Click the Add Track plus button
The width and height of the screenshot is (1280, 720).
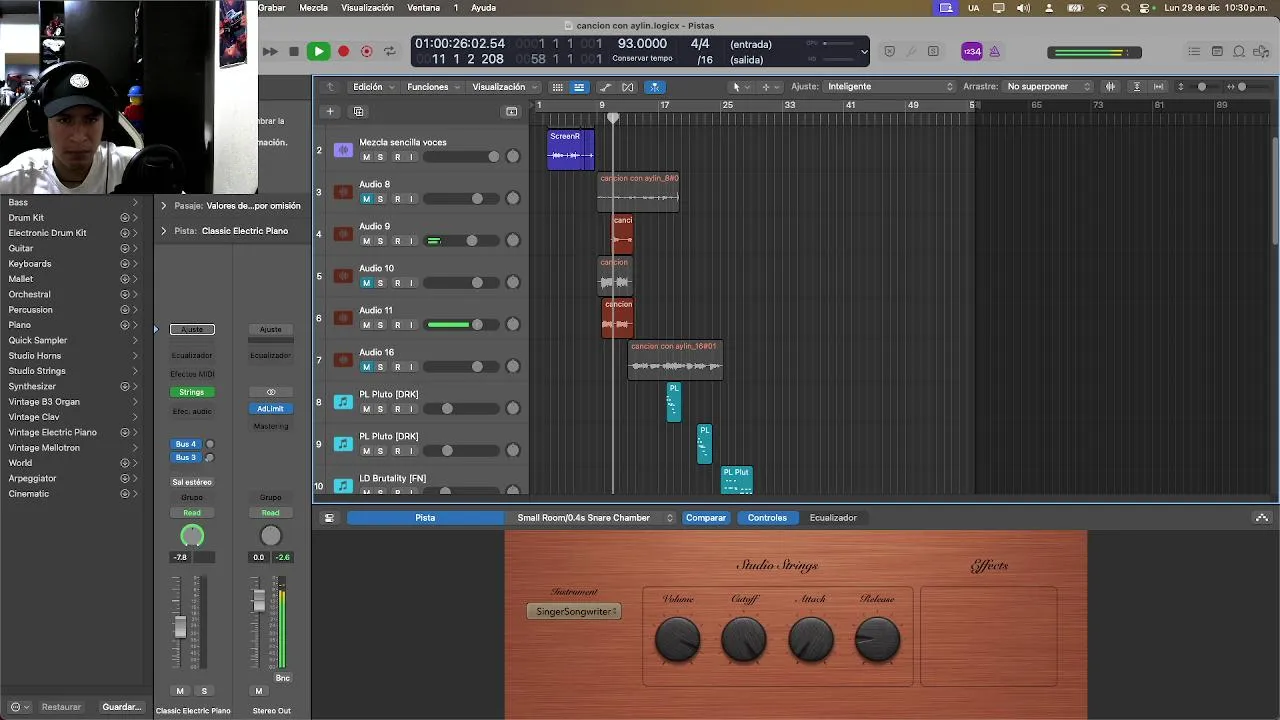pyautogui.click(x=330, y=111)
